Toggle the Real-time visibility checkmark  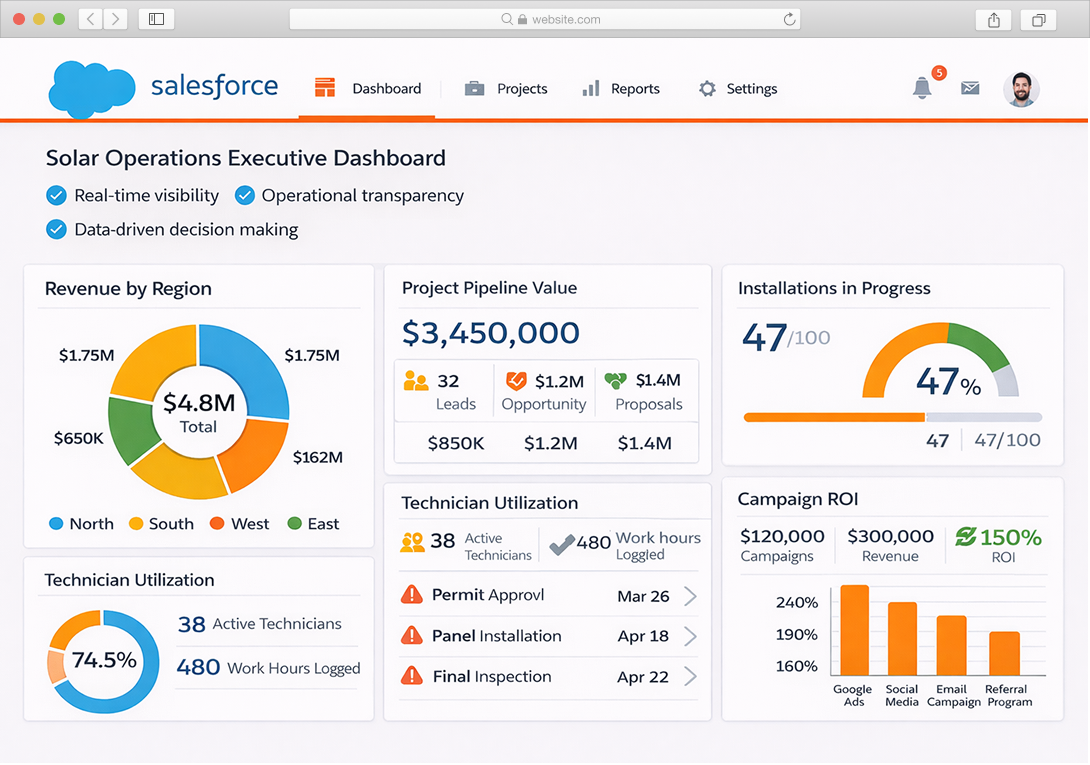[x=57, y=195]
